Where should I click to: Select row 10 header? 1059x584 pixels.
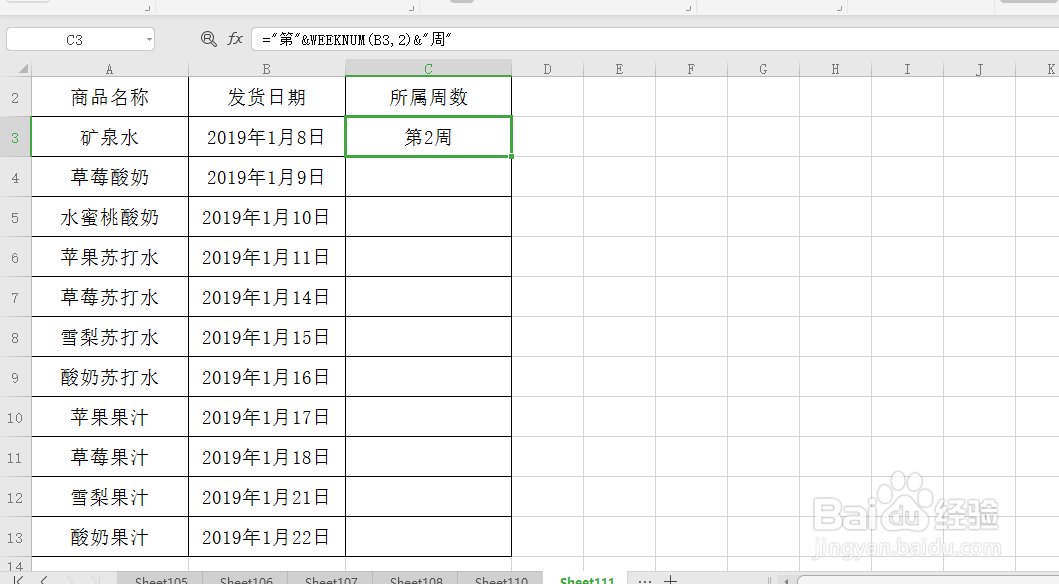(16, 417)
